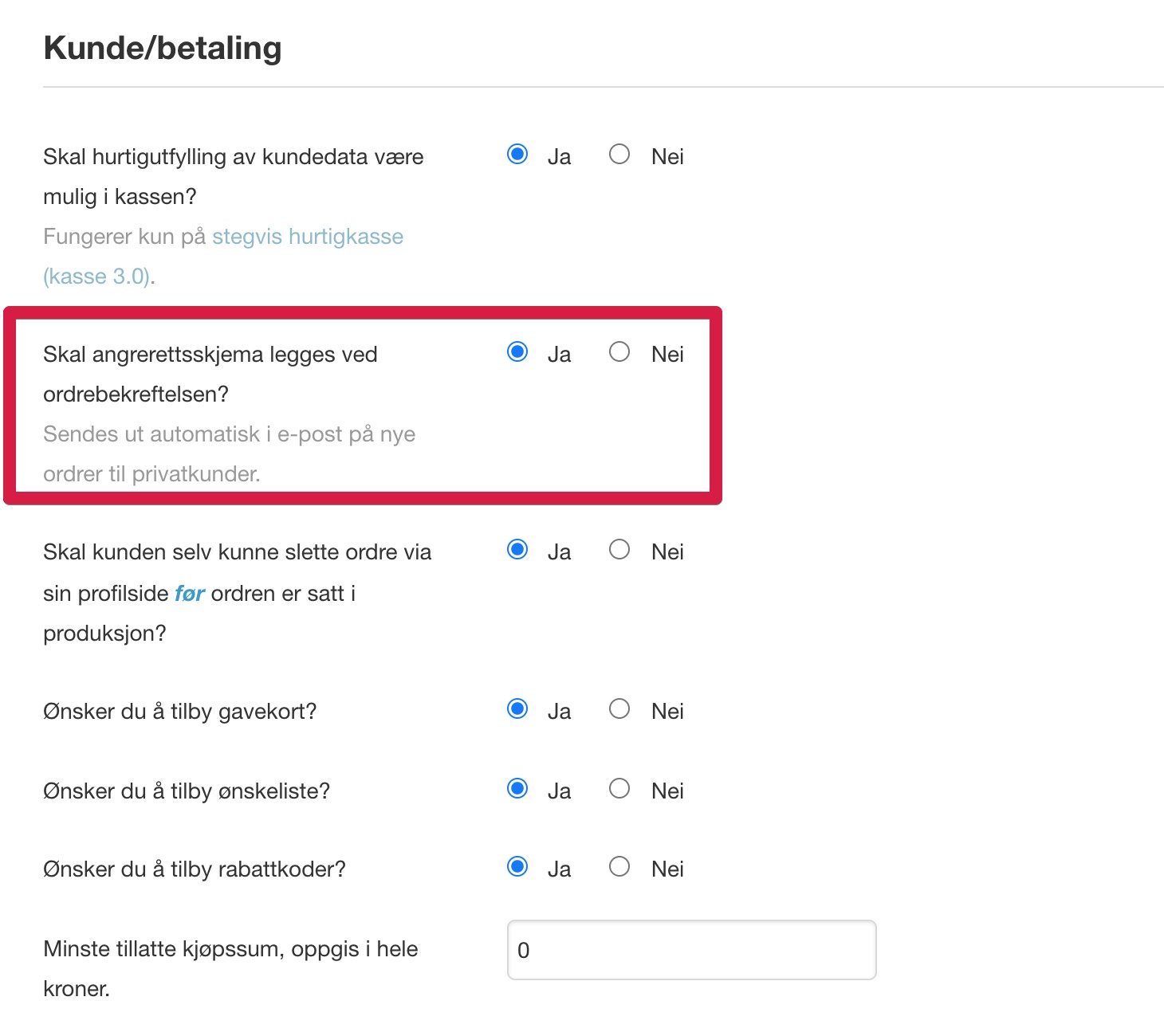This screenshot has width=1164, height=1036.
Task: Set Ja for kunden slette ordre
Action: point(517,549)
